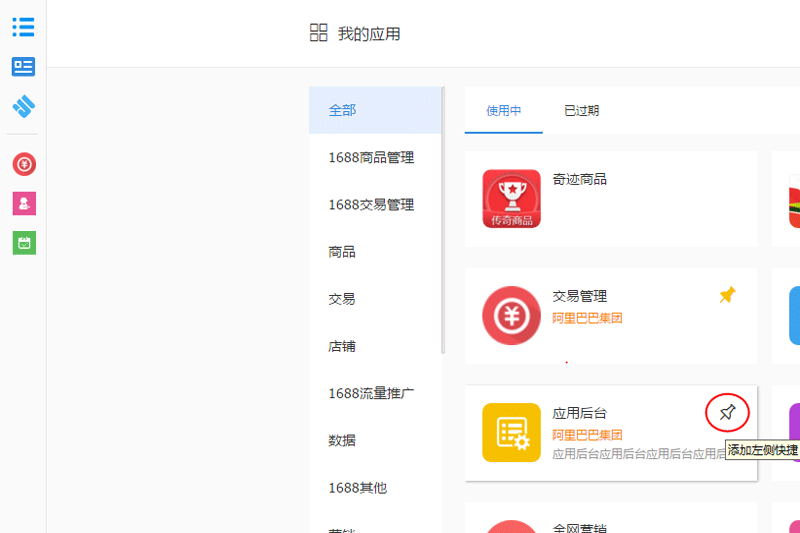Select 1688流量推广 from the category list
The height and width of the screenshot is (533, 800).
(x=370, y=393)
